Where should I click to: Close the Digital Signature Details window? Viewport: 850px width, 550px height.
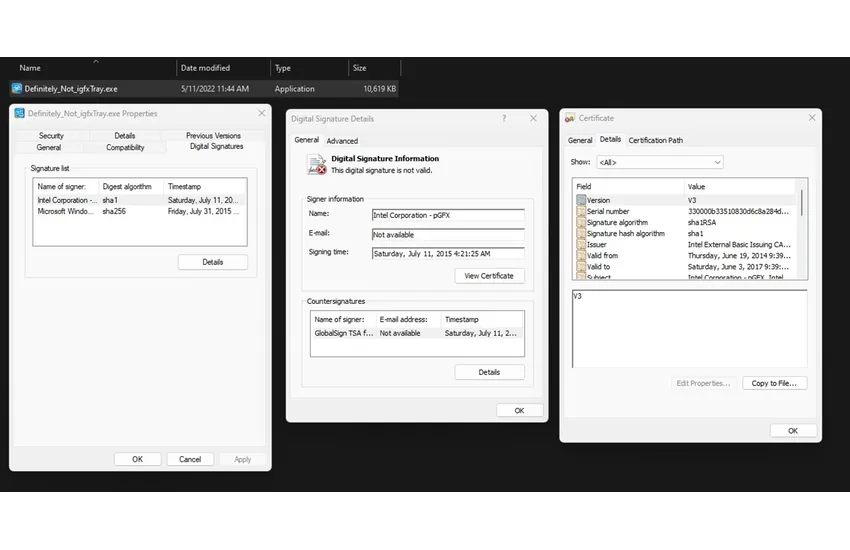point(533,118)
